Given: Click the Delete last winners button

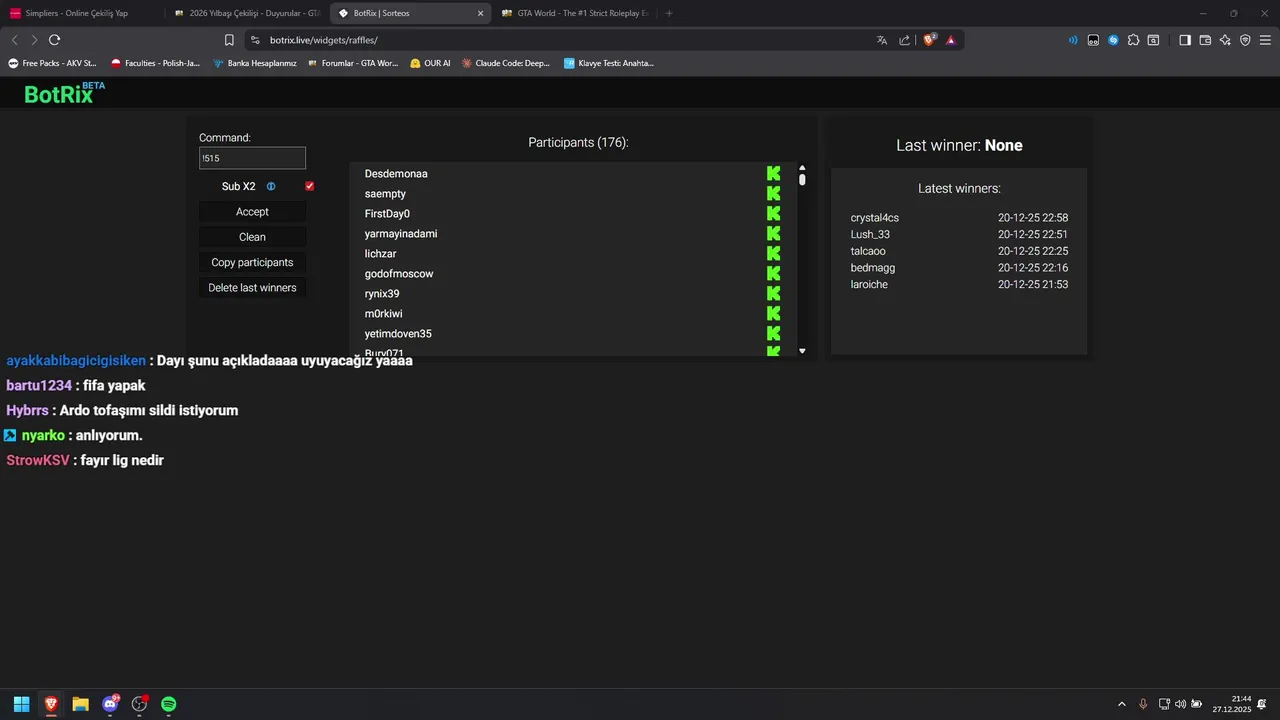Looking at the screenshot, I should (252, 288).
